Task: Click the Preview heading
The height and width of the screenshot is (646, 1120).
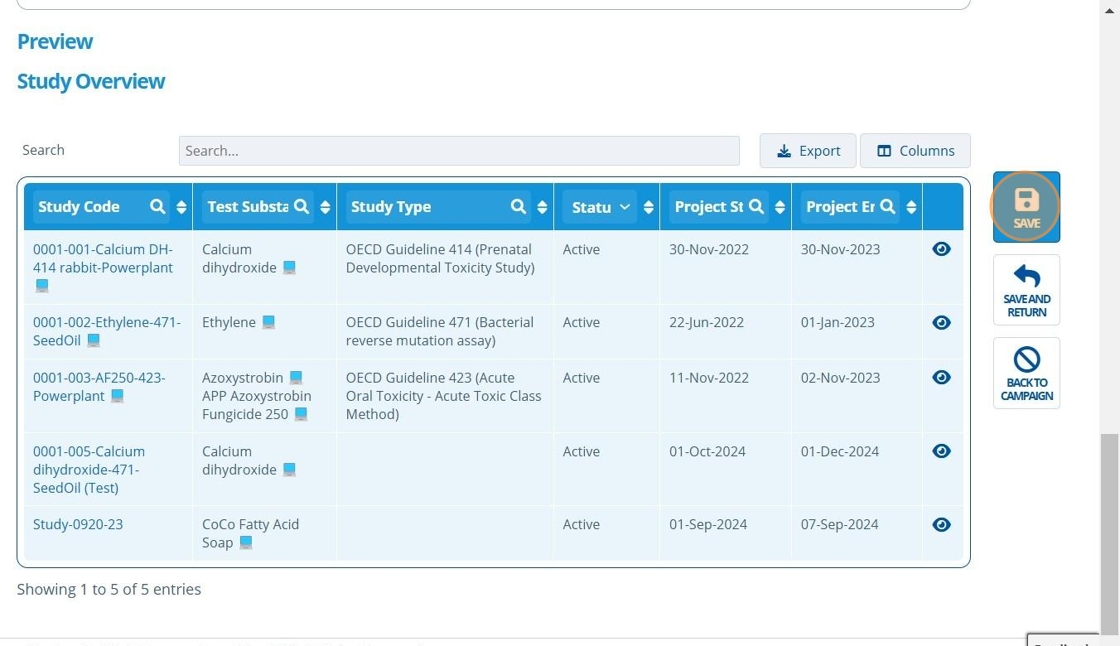Action: coord(55,41)
